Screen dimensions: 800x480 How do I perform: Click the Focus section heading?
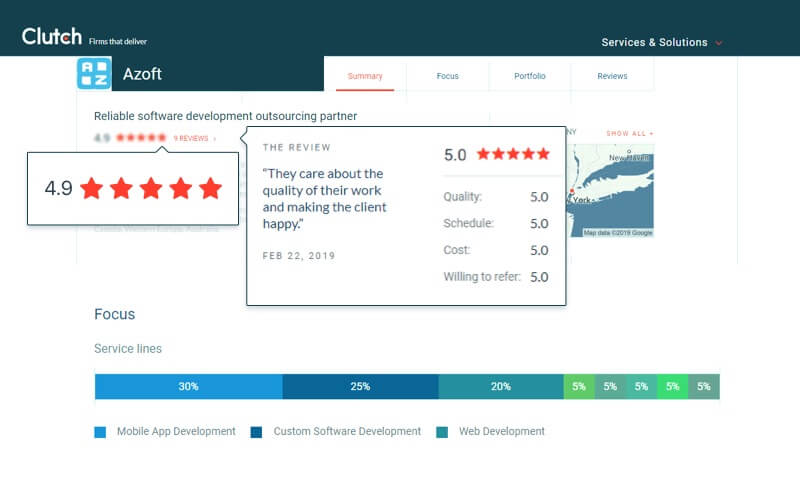115,314
